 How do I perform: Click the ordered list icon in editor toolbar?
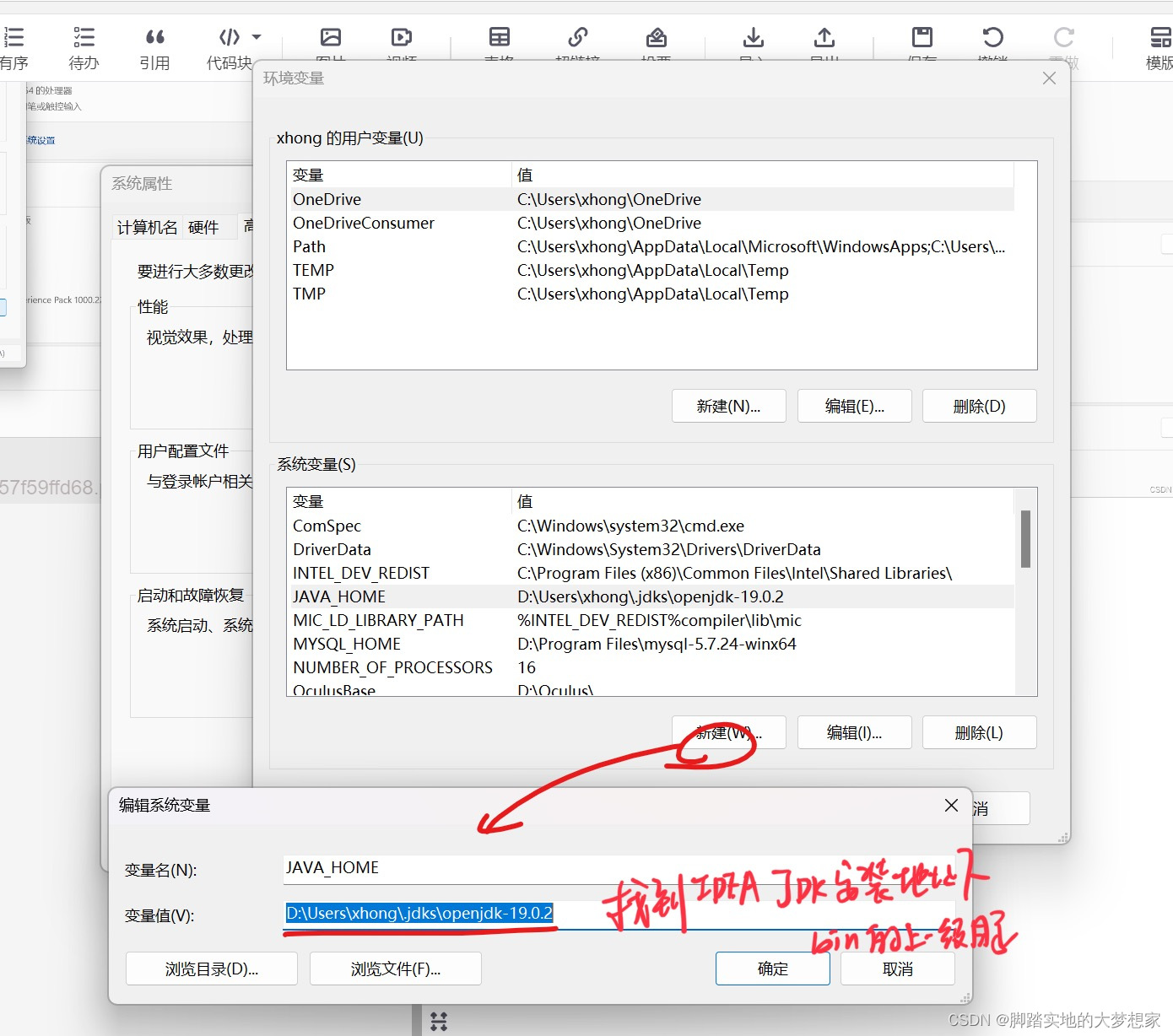(x=14, y=37)
